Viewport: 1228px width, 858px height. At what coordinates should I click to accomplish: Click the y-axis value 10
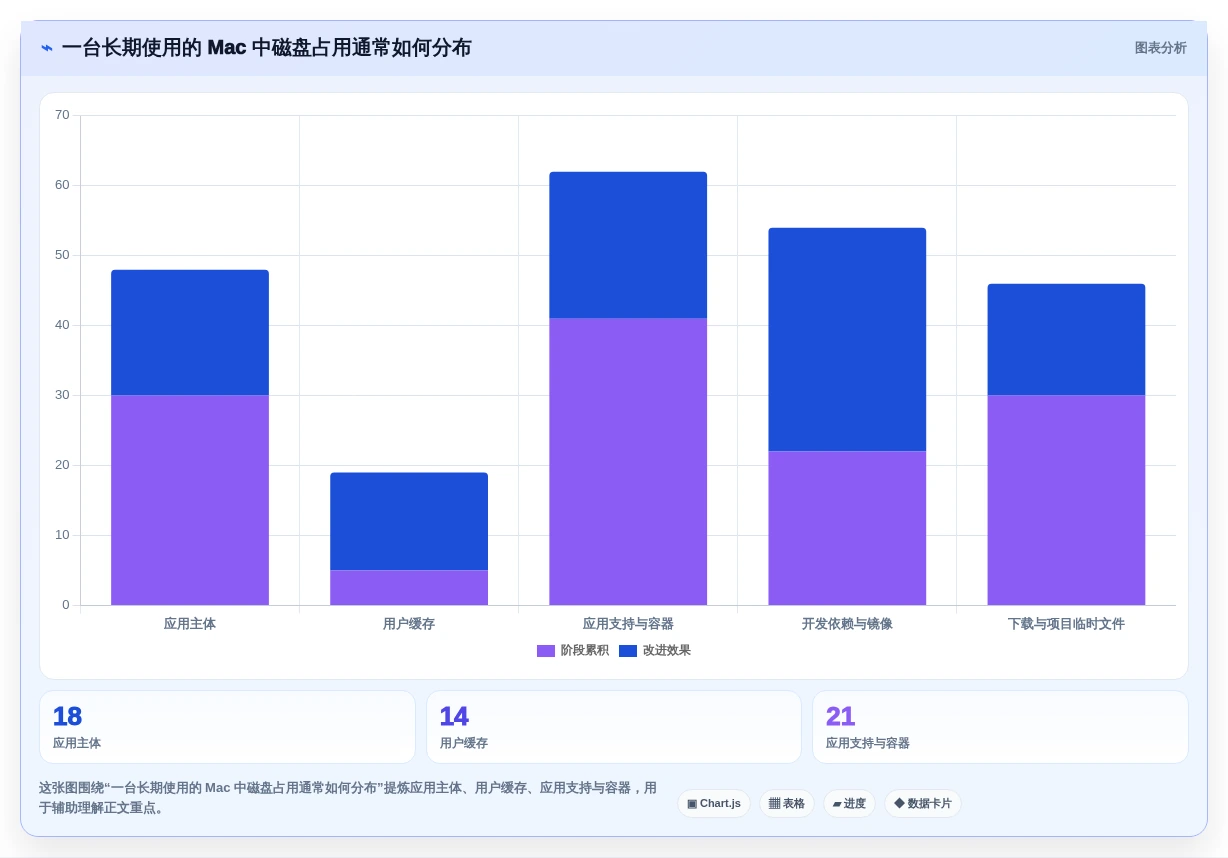pyautogui.click(x=62, y=535)
